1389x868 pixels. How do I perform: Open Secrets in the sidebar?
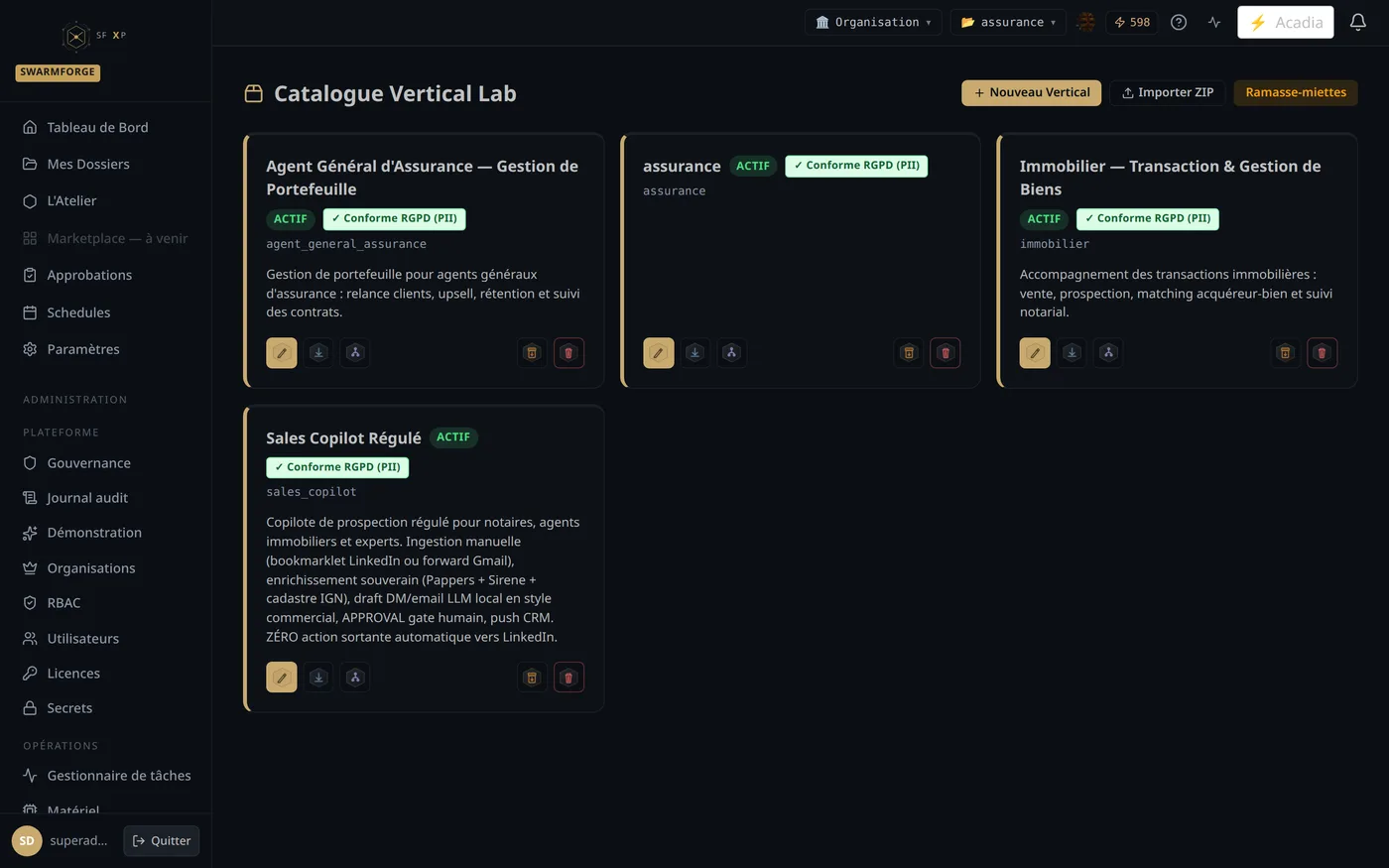[x=105, y=708]
